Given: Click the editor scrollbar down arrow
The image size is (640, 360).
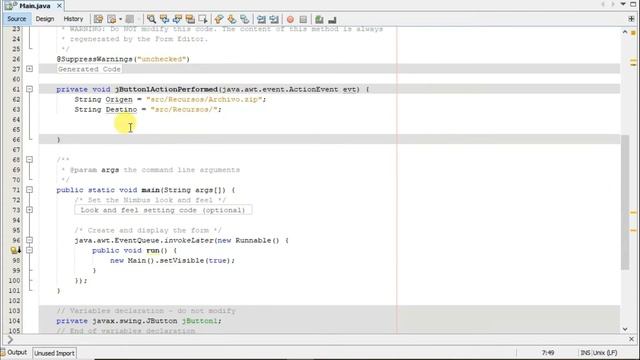Looking at the screenshot, I should click(625, 329).
